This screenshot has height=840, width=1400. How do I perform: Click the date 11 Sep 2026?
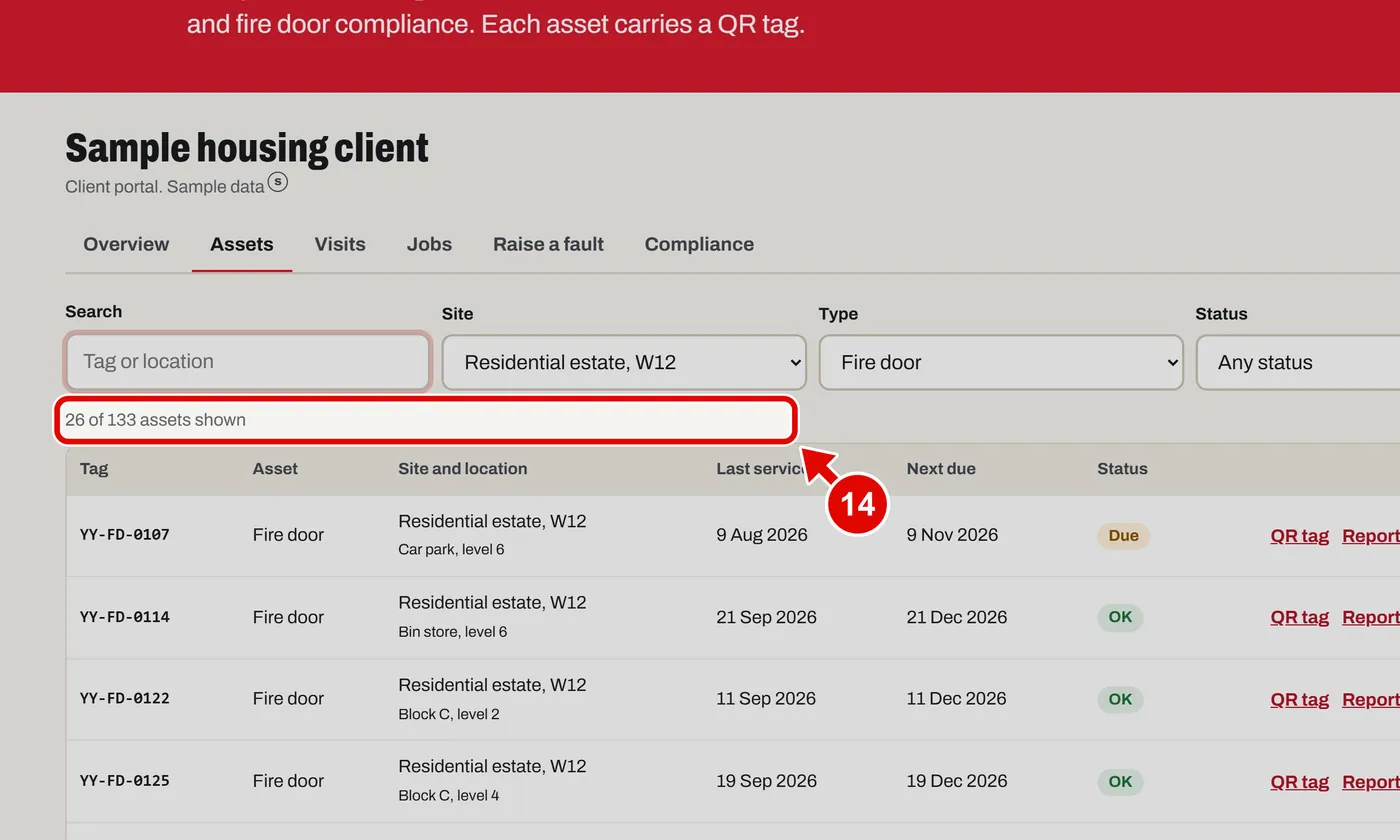click(766, 699)
